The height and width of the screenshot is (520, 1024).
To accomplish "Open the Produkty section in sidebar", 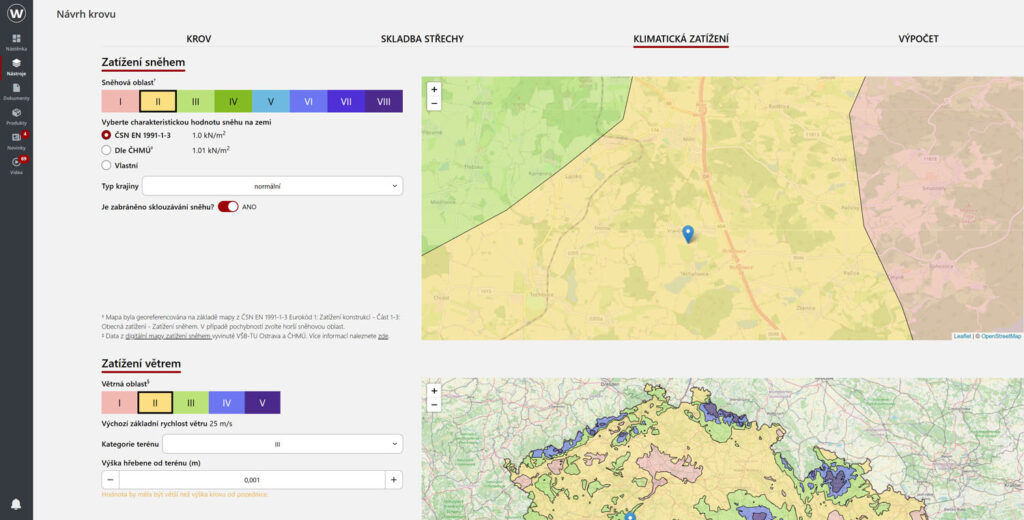I will click(16, 115).
